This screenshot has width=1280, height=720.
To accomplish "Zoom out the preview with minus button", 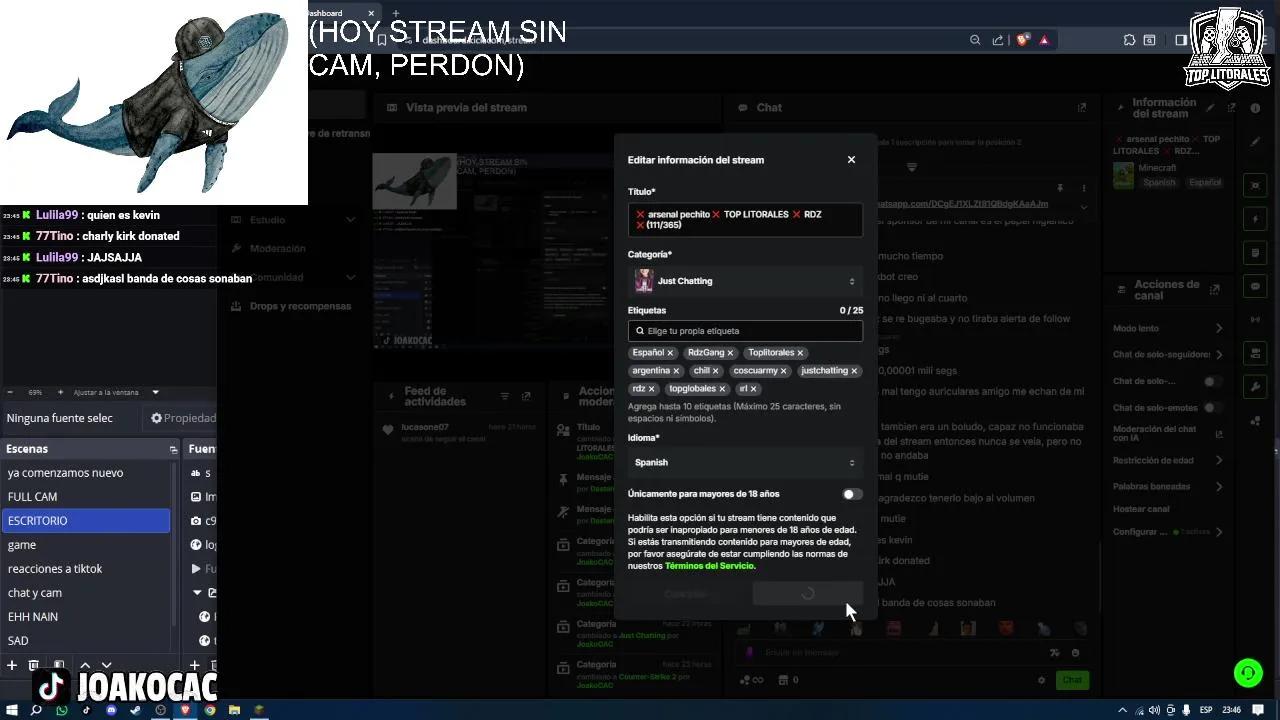I will tap(11, 392).
